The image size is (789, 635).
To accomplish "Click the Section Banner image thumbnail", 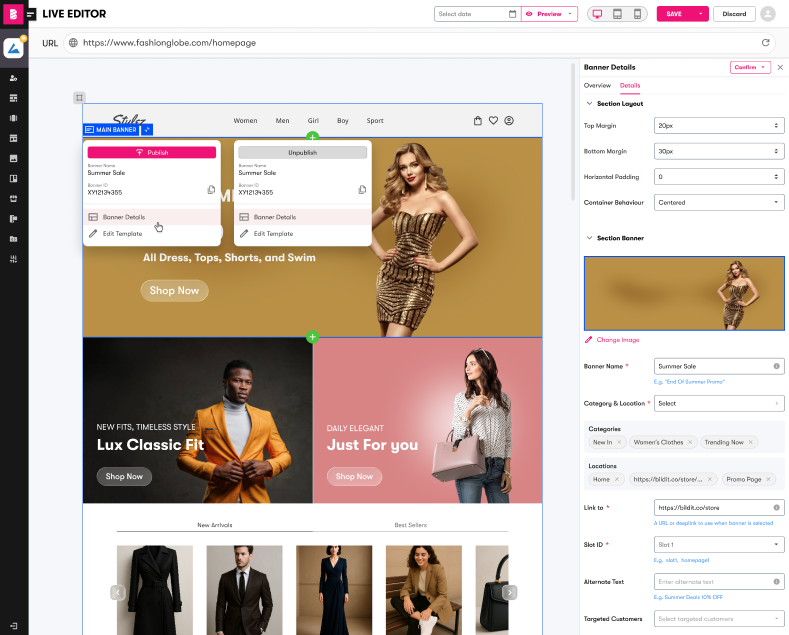I will pos(684,293).
